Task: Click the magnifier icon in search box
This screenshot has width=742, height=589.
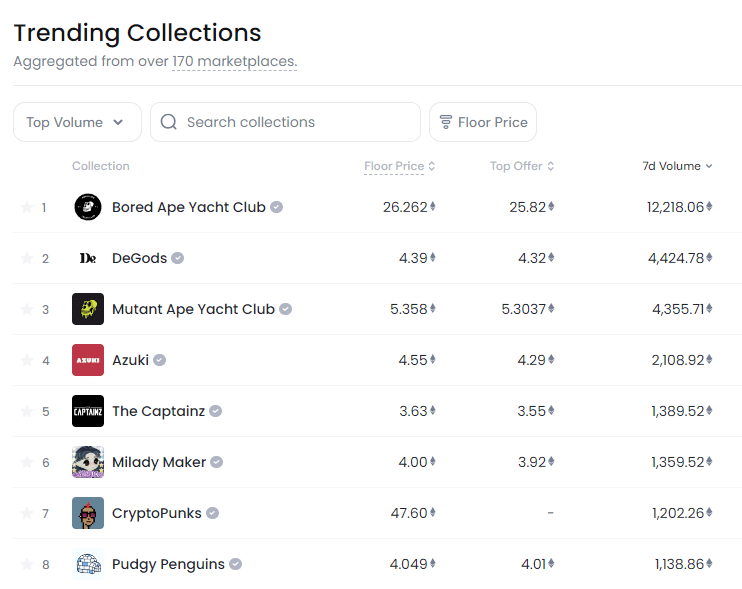Action: coord(168,122)
